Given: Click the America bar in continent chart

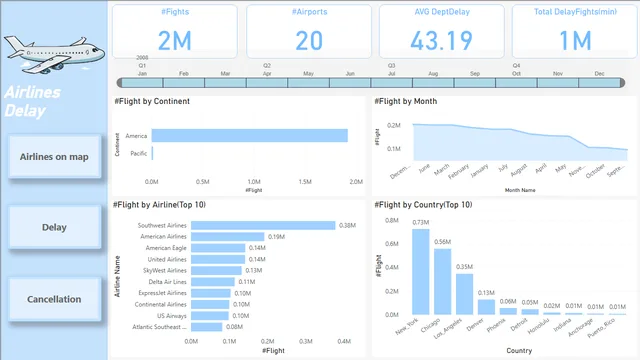Looking at the screenshot, I should [x=250, y=136].
